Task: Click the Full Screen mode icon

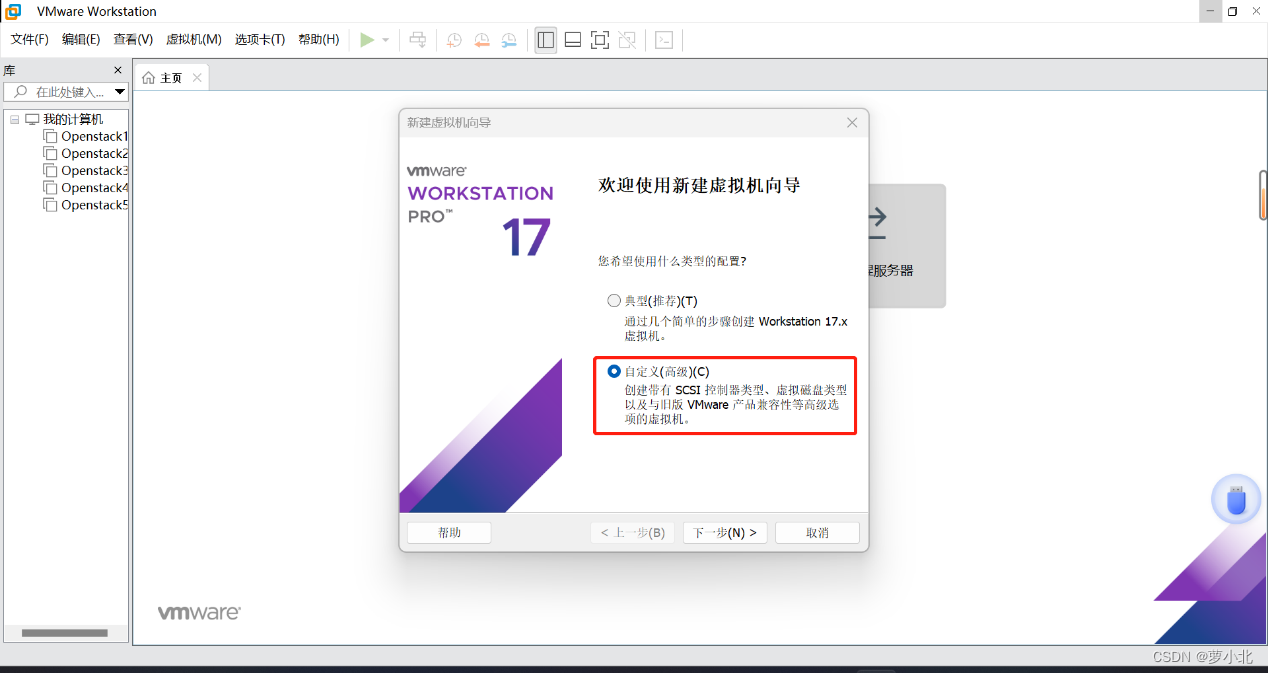Action: click(600, 40)
